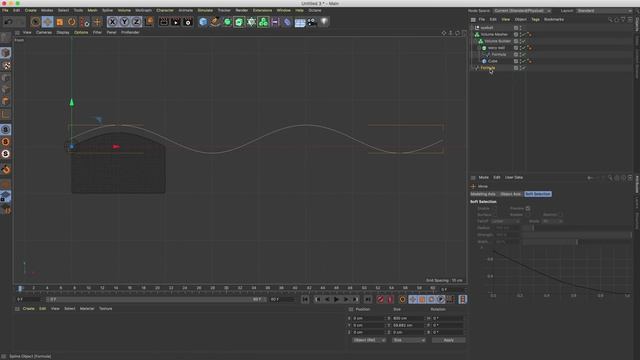Toggle the Y axis lock

pos(124,22)
